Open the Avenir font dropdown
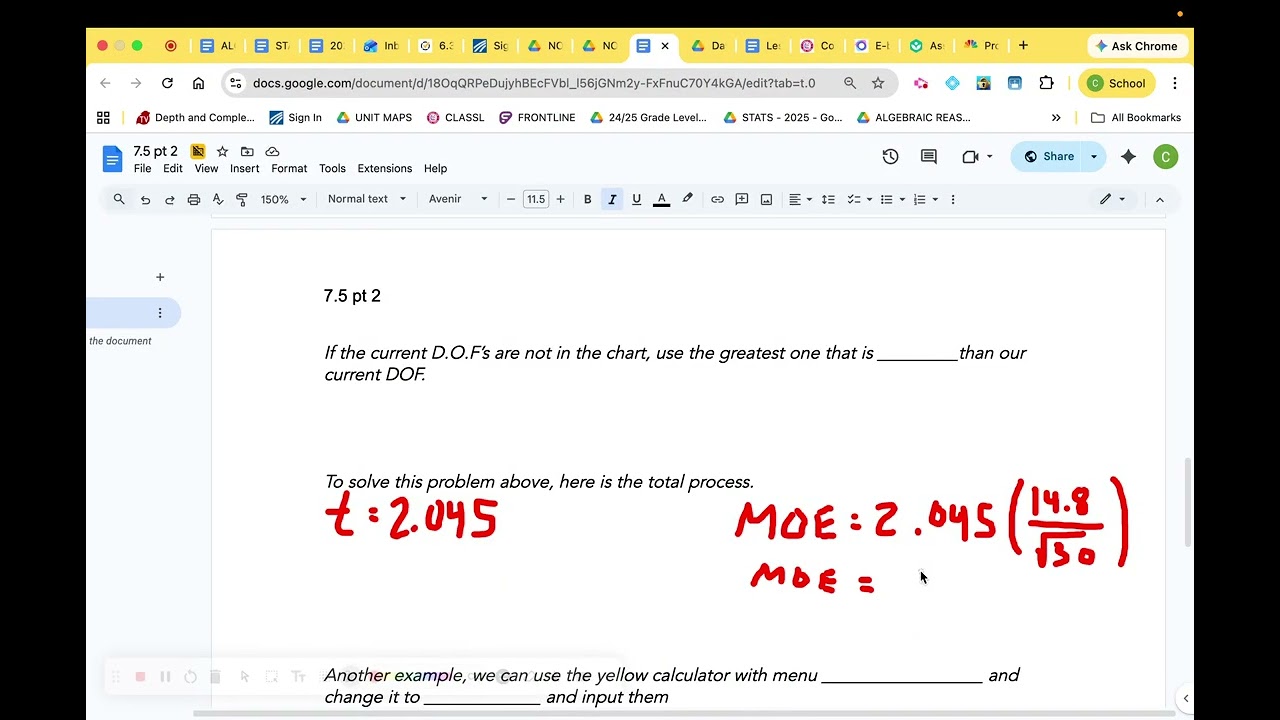 [x=458, y=199]
